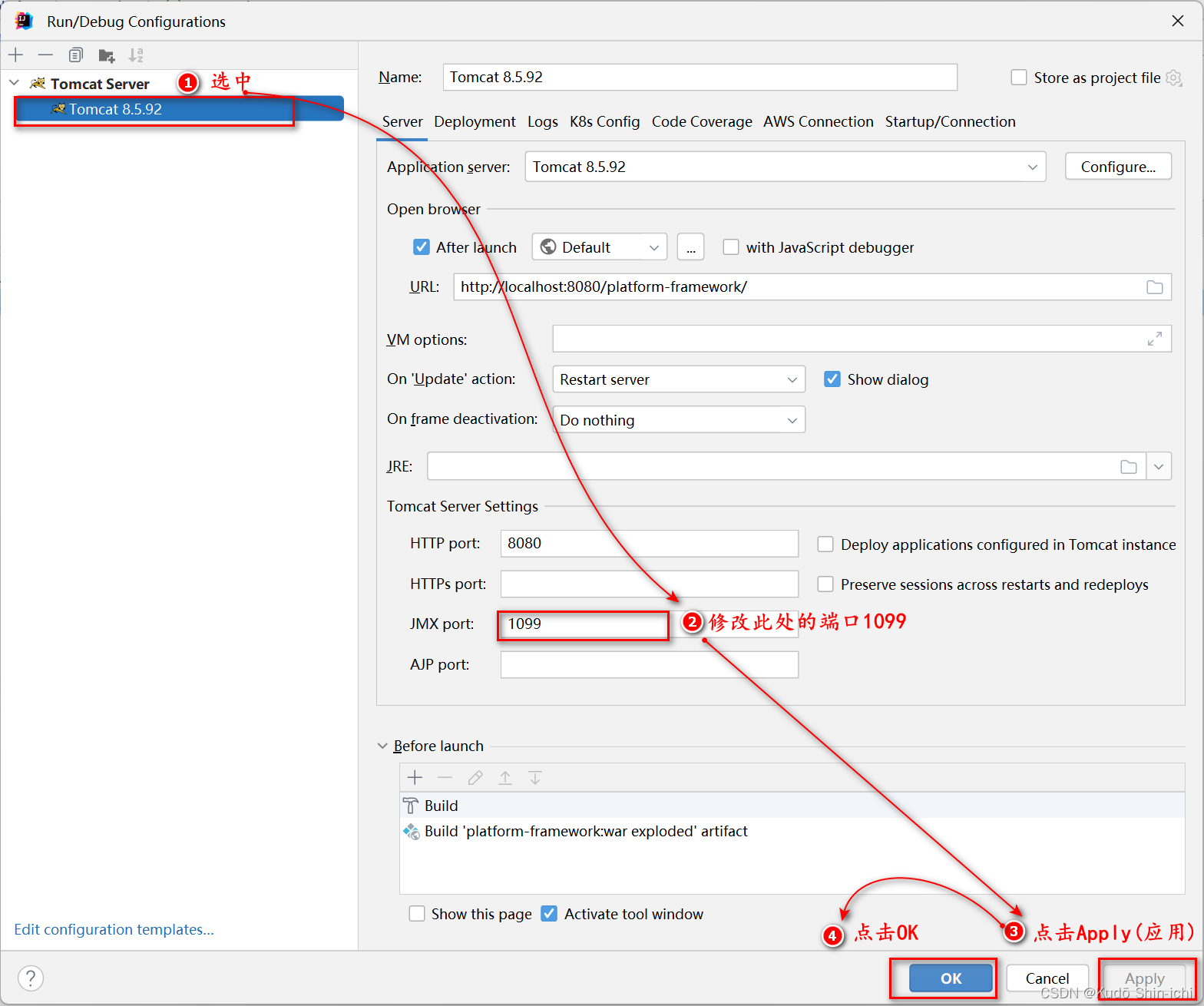Image resolution: width=1204 pixels, height=1006 pixels.
Task: Check Show this page option
Action: tap(417, 914)
